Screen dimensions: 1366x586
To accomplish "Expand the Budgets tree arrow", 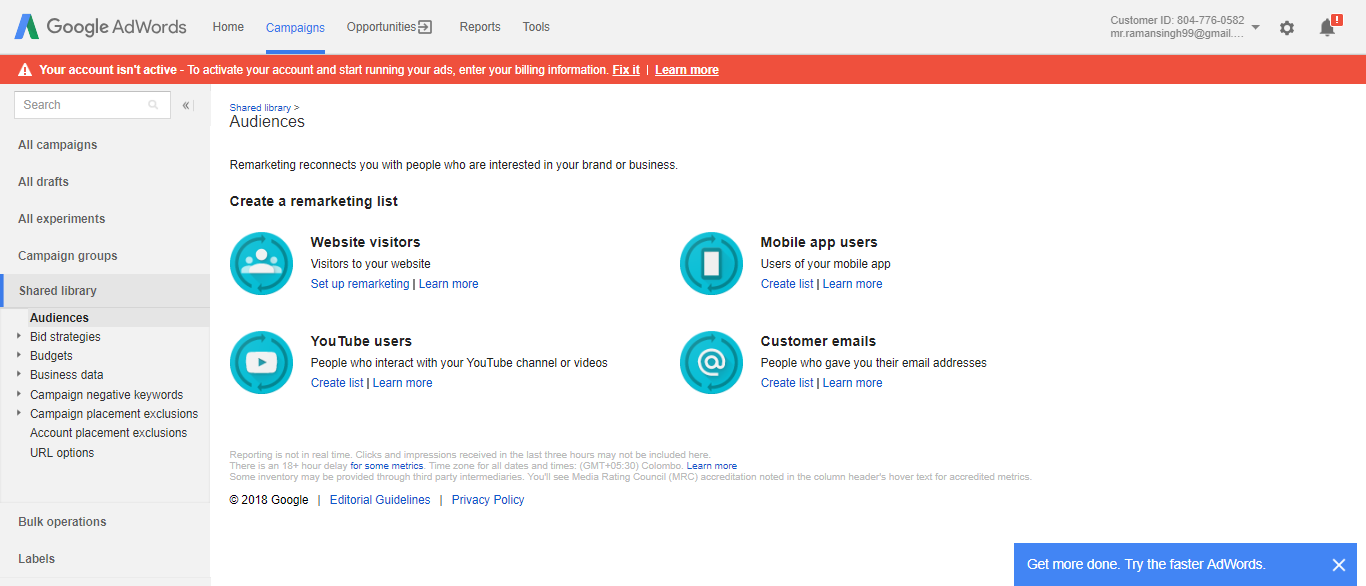I will point(19,355).
